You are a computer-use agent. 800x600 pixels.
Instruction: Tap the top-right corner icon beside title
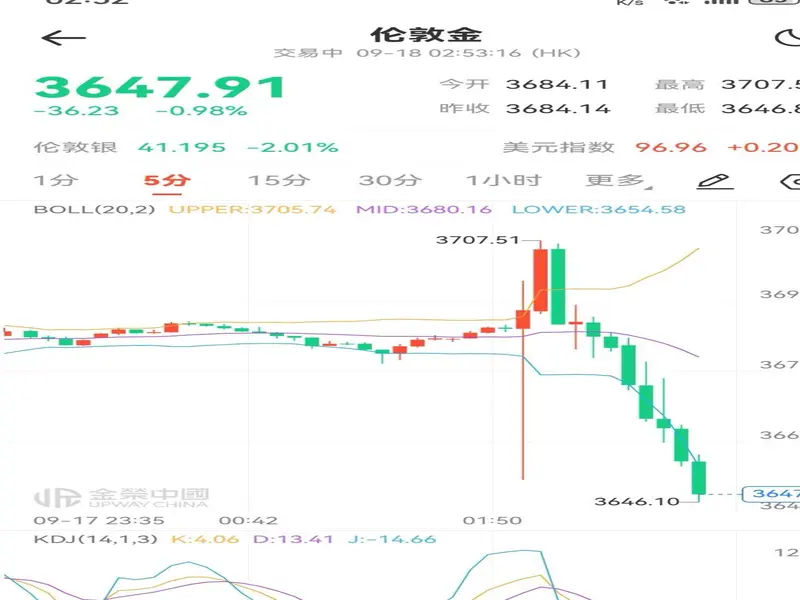pos(788,39)
